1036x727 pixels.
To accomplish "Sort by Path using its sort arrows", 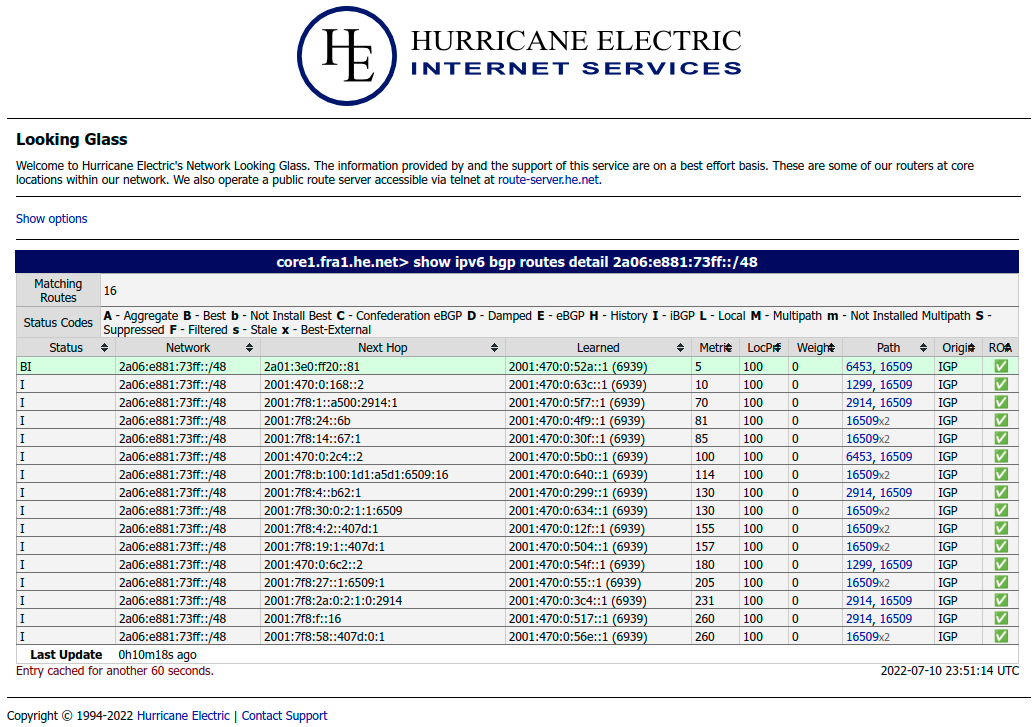I will [924, 348].
